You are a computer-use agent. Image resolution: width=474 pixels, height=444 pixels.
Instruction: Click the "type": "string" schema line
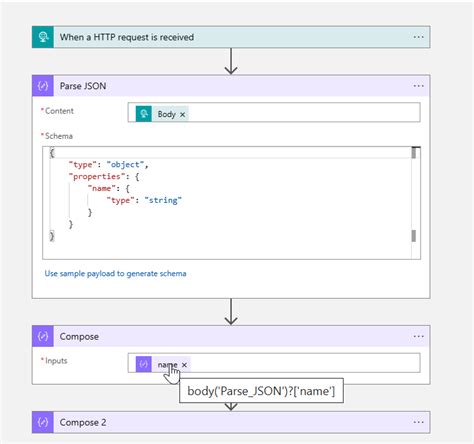(144, 200)
